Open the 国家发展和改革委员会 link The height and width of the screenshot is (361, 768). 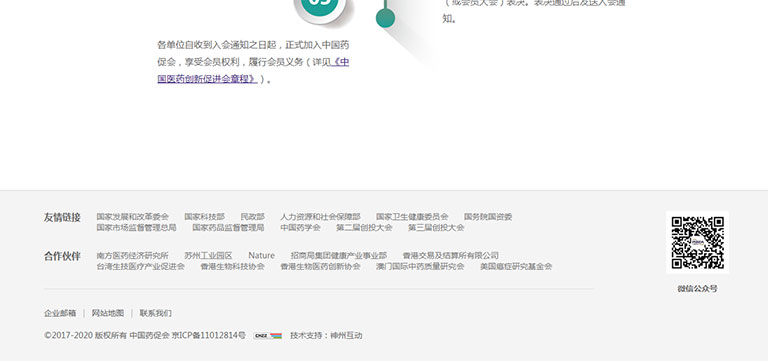click(133, 217)
